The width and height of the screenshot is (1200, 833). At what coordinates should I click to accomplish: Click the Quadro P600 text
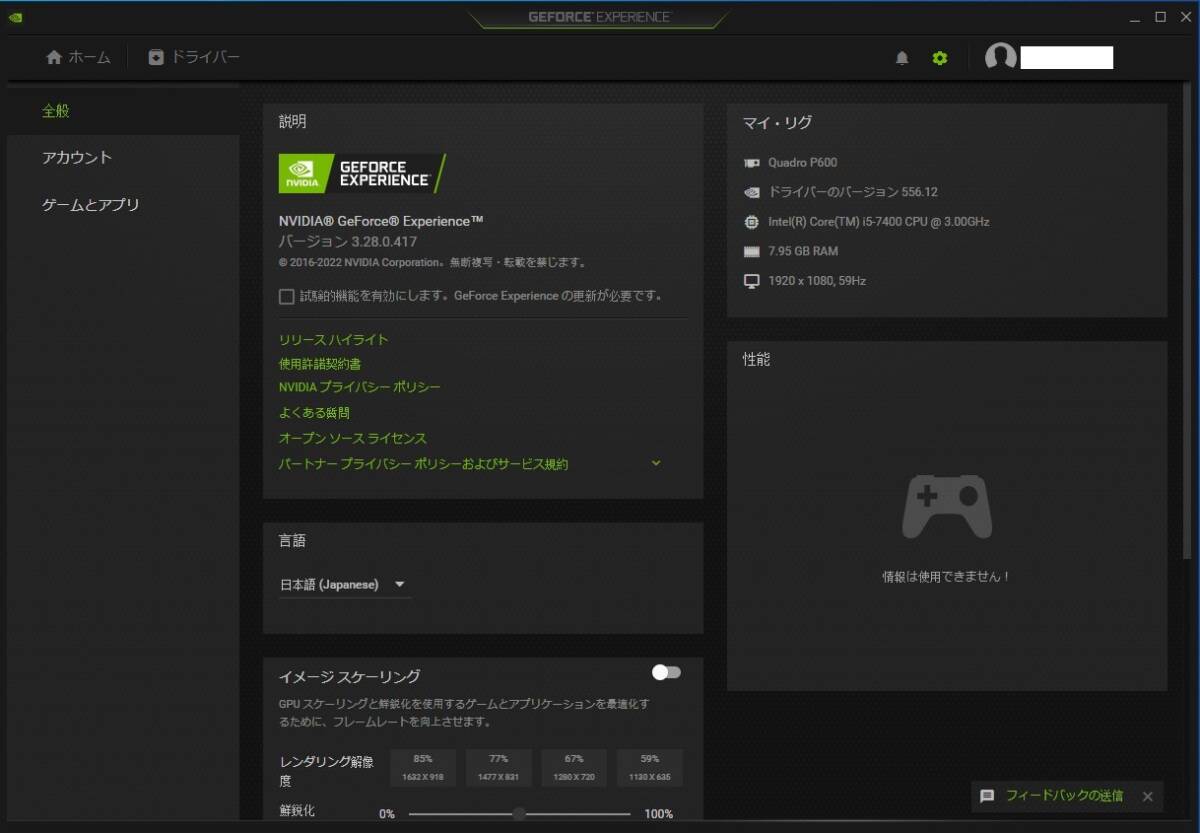coord(803,162)
